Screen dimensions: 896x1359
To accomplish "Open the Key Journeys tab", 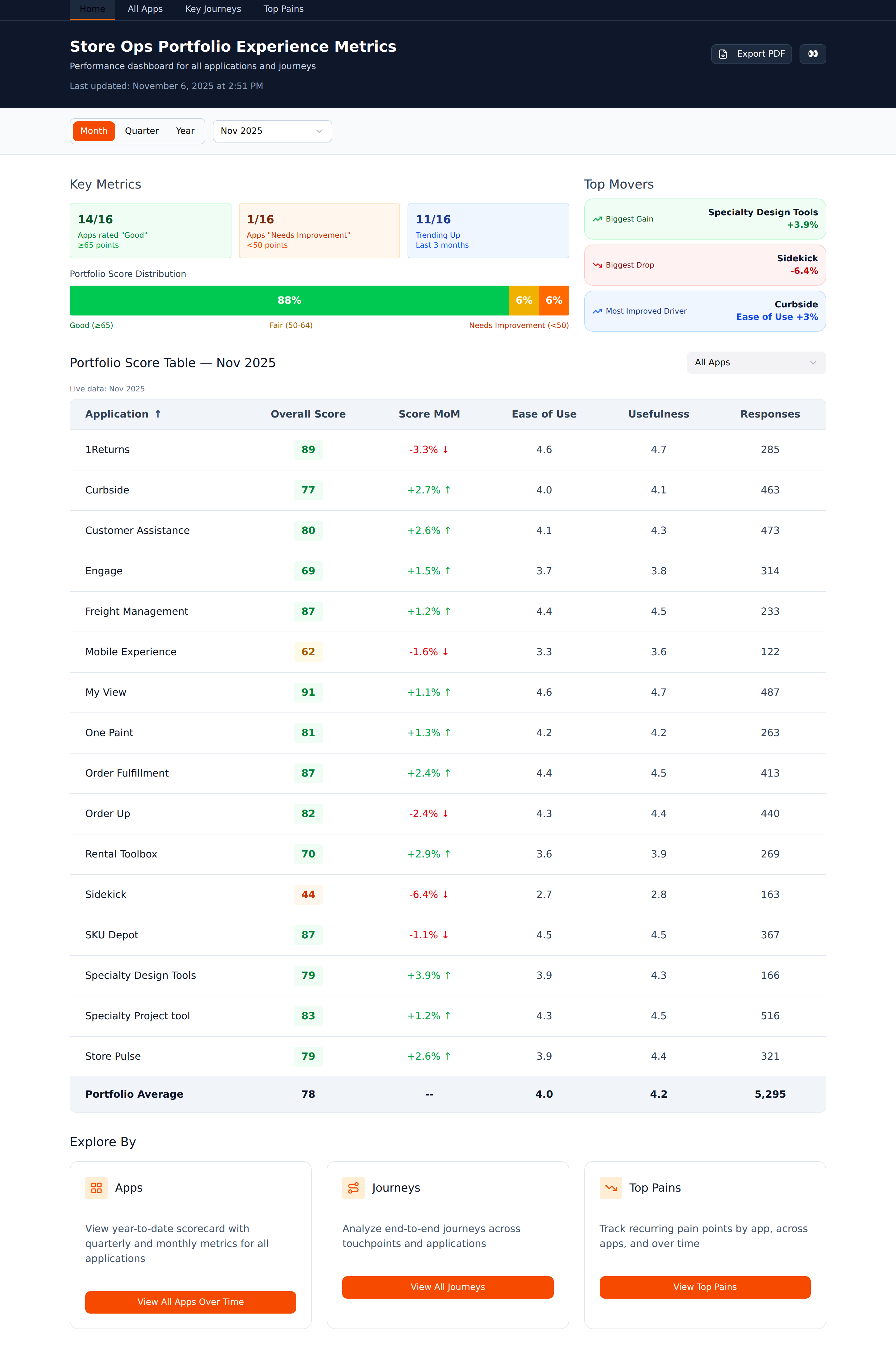I will tap(213, 9).
